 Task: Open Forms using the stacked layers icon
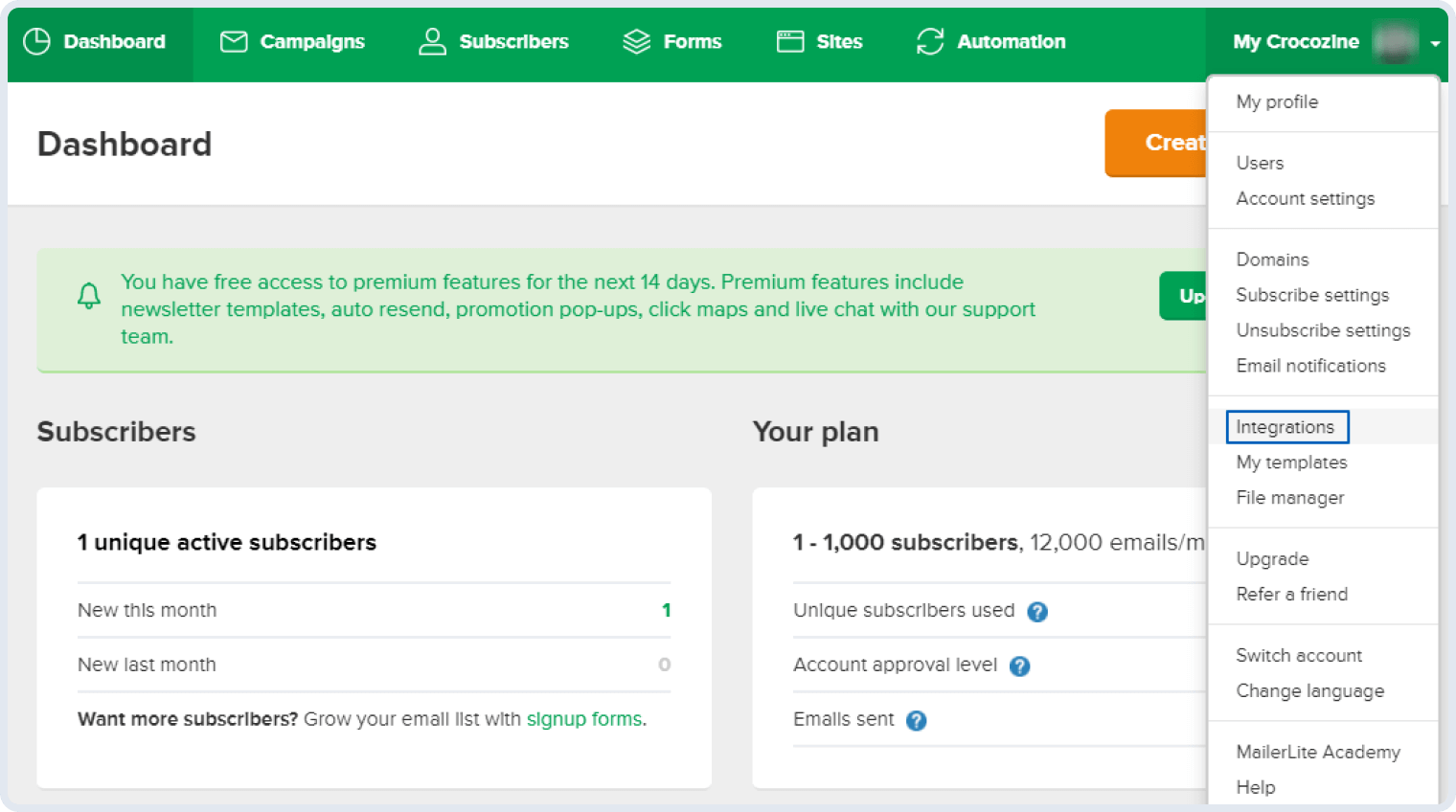[635, 41]
